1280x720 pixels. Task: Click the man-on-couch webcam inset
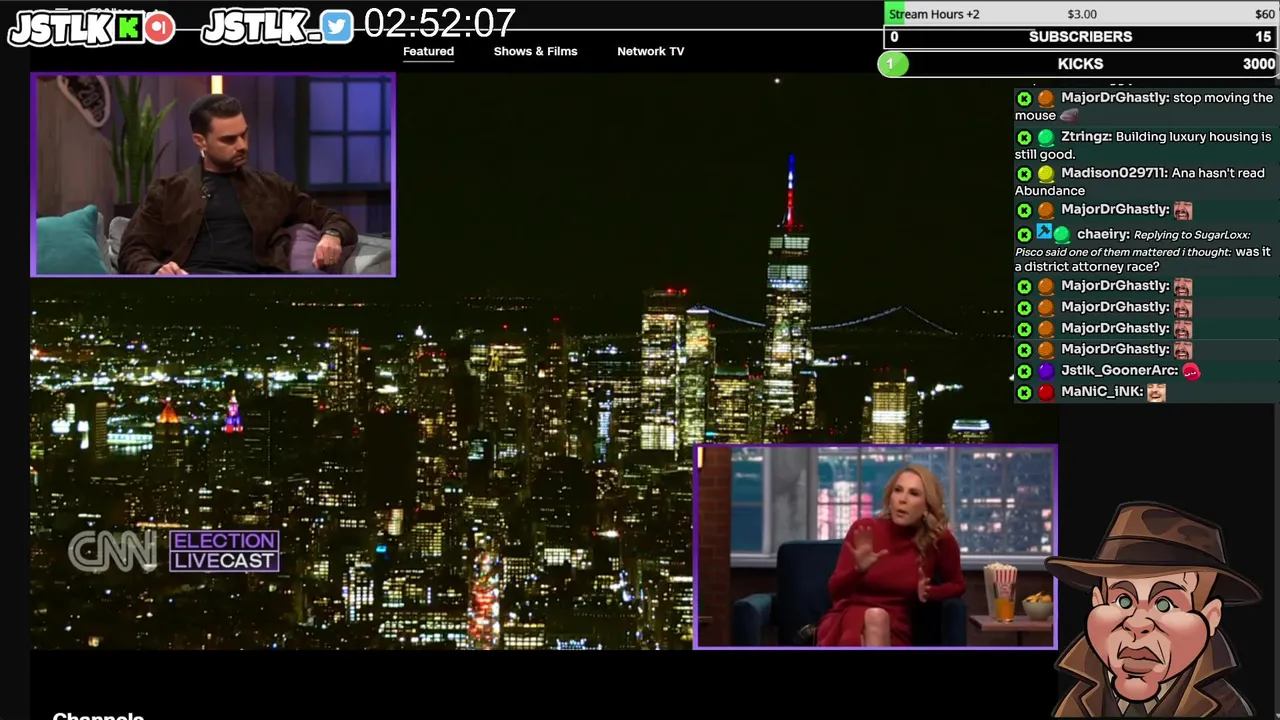[x=213, y=174]
